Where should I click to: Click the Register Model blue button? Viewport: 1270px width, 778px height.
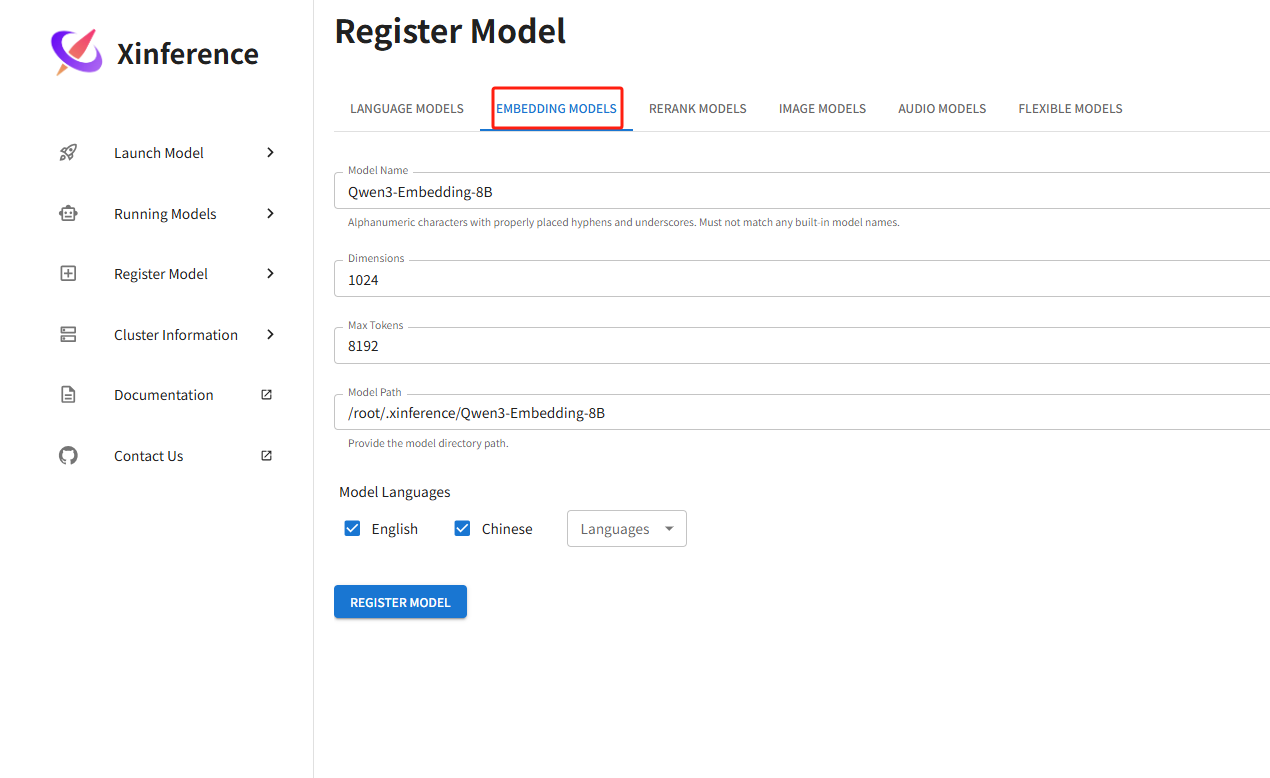[400, 602]
